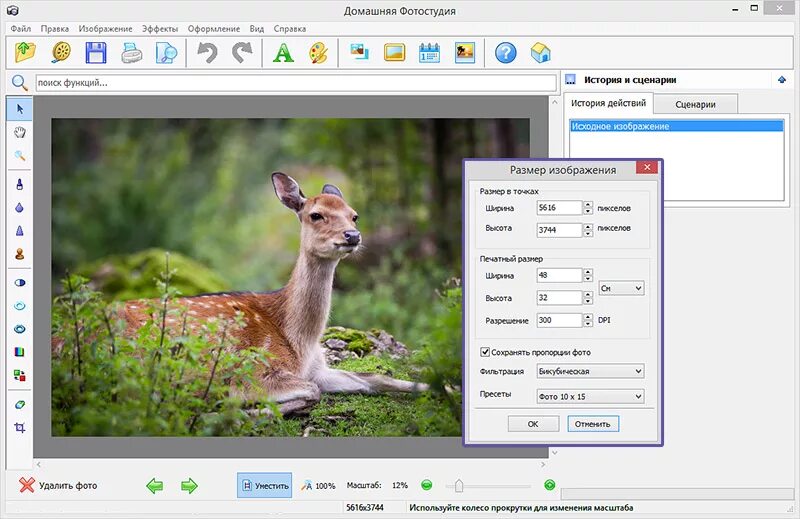Viewport: 800px width, 519px height.
Task: Open the 'Изображение' menu
Action: click(105, 29)
